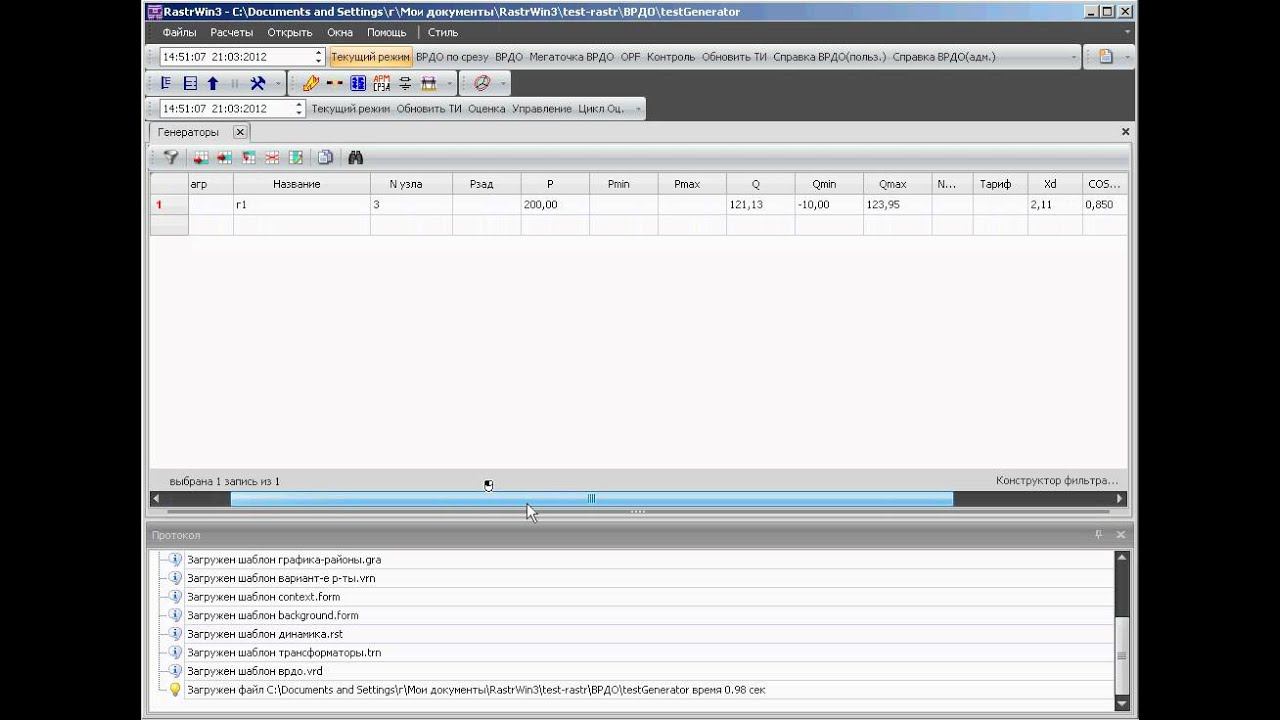The image size is (1280, 720).
Task: Click the Цикл Оц. button
Action: (x=601, y=108)
